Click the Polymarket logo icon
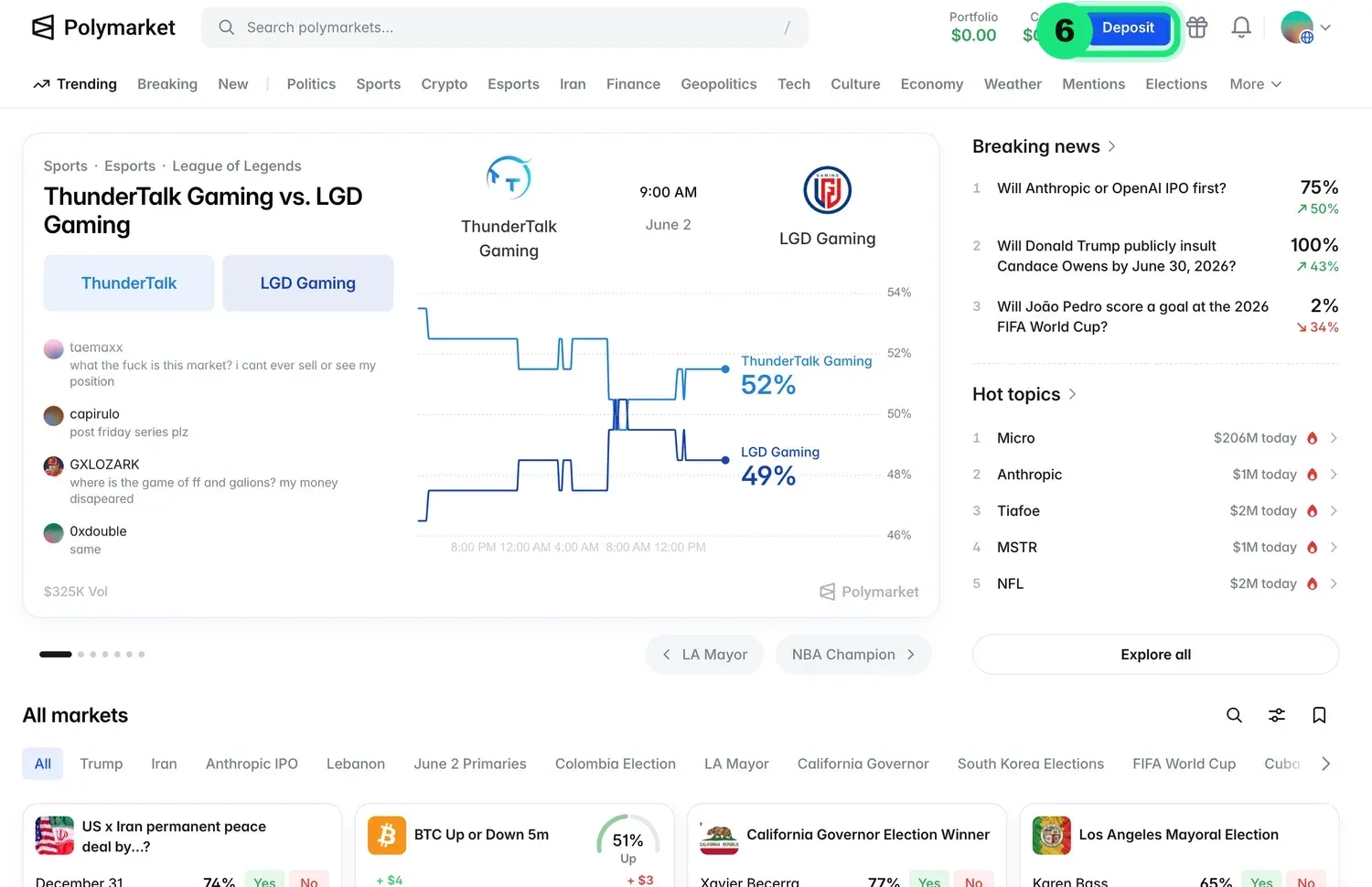This screenshot has width=1372, height=887. pos(43,27)
